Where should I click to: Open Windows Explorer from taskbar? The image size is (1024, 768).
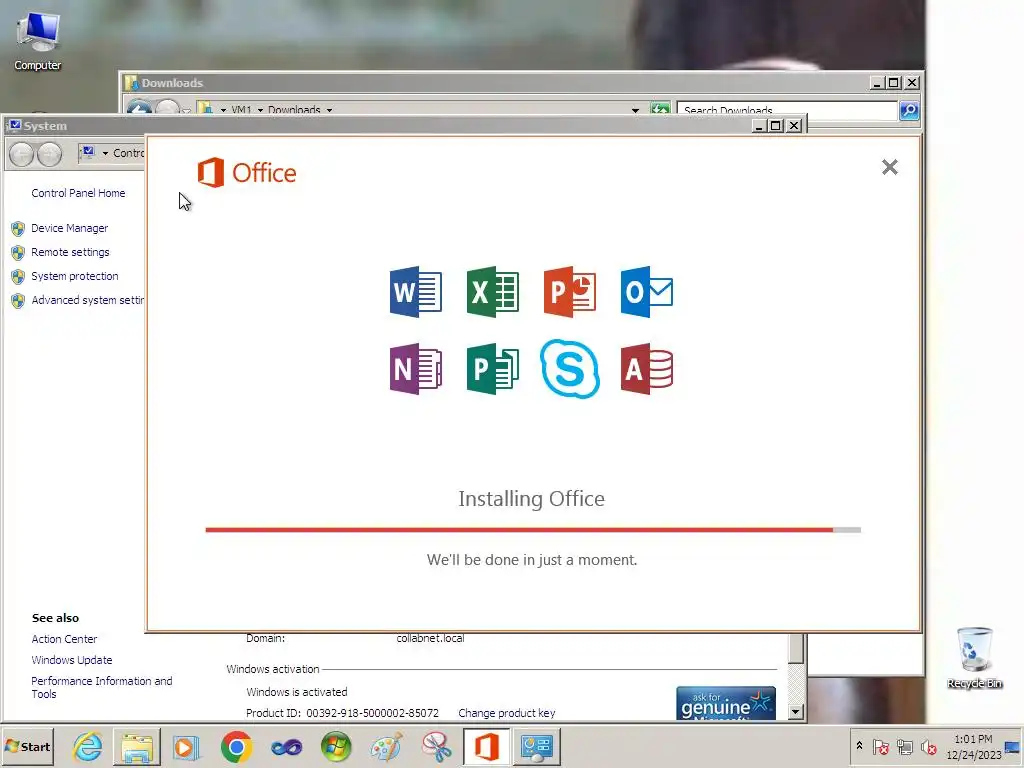[136, 747]
